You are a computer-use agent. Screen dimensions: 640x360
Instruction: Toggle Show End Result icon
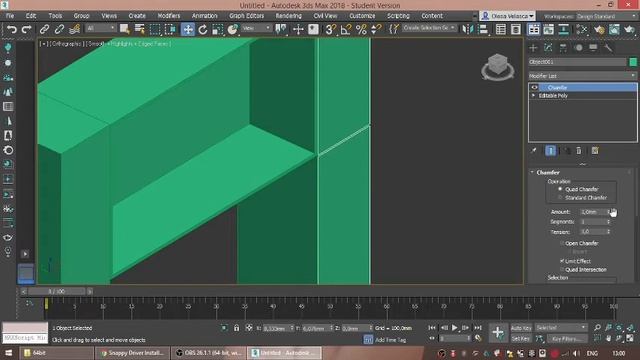[550, 151]
